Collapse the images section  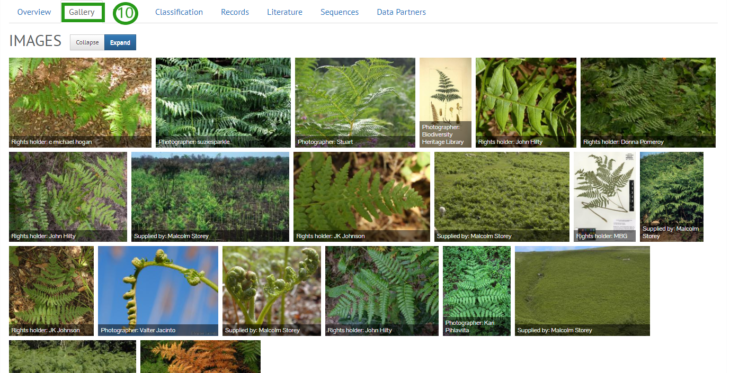[x=87, y=42]
